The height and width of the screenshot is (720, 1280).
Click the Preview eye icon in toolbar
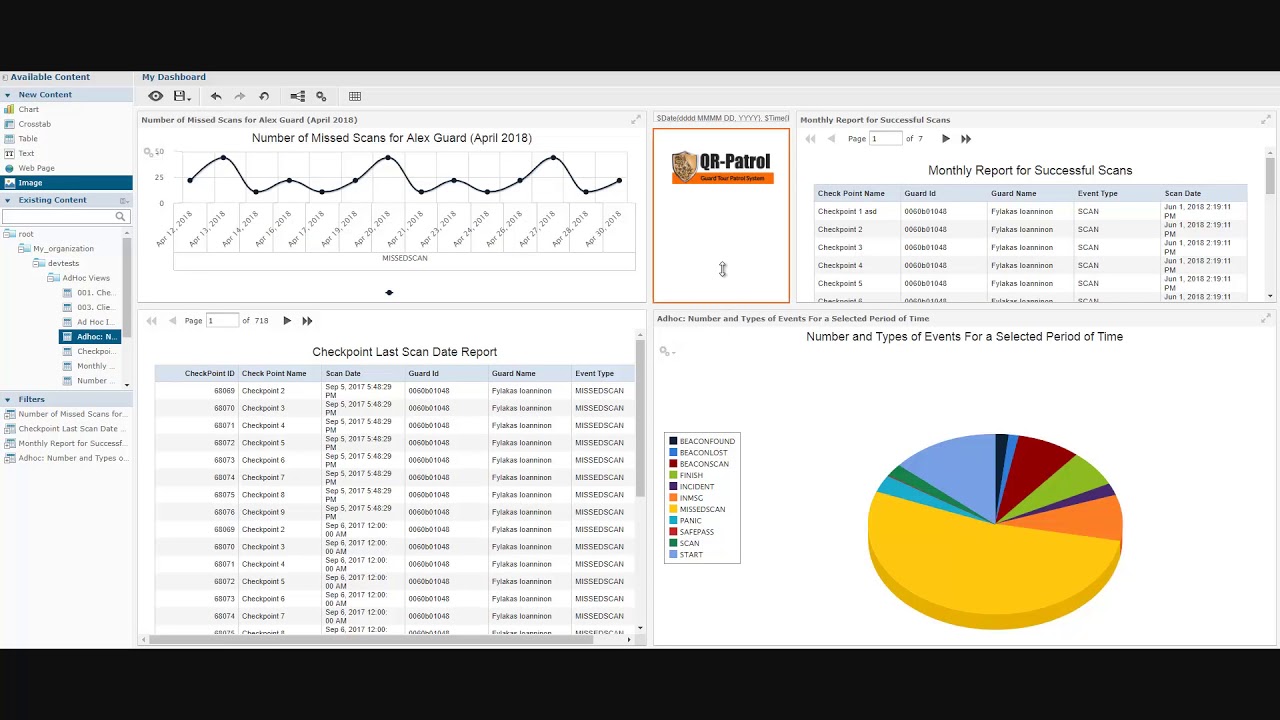click(155, 96)
